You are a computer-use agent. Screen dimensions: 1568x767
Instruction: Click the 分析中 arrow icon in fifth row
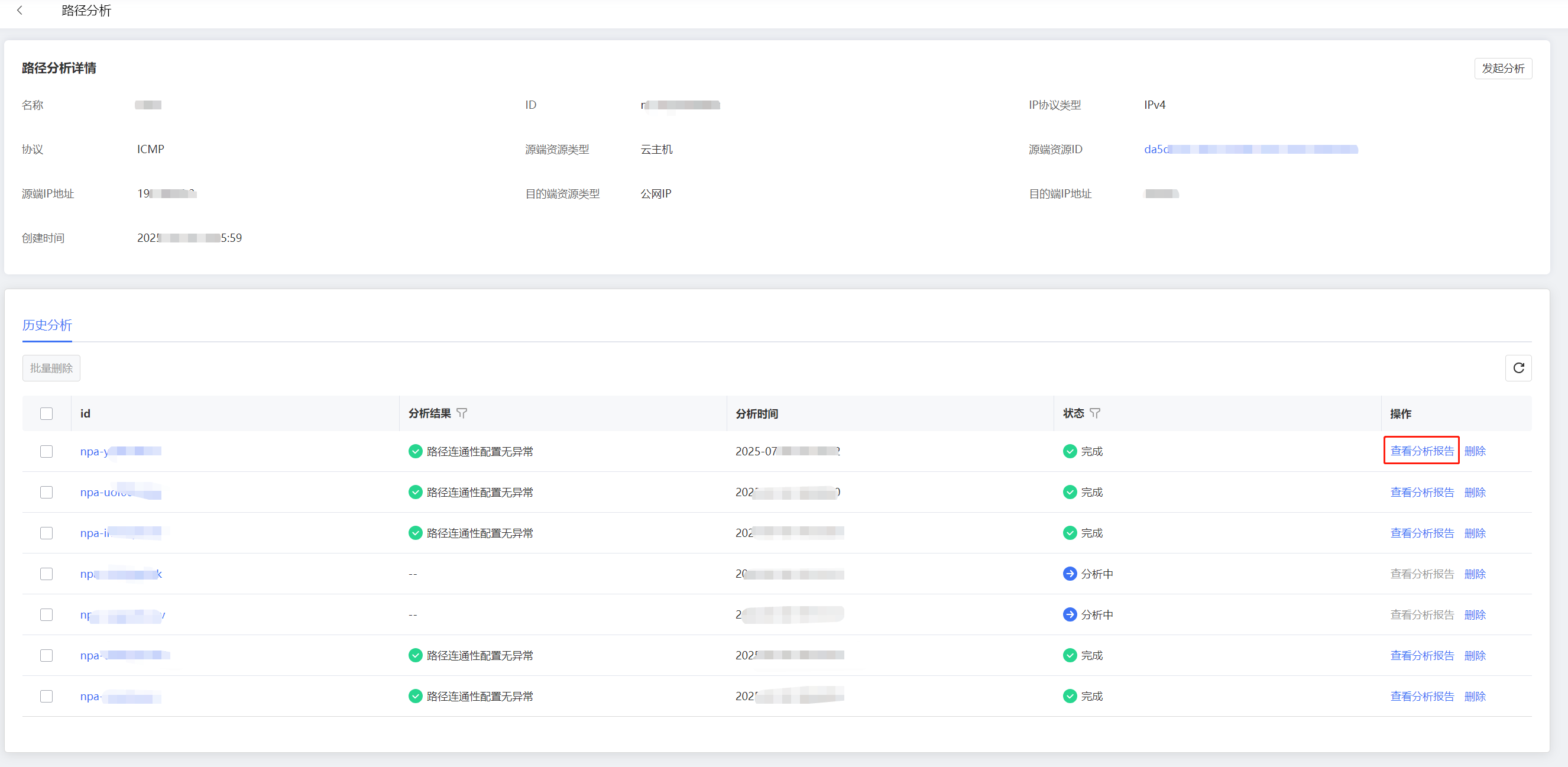(x=1070, y=614)
